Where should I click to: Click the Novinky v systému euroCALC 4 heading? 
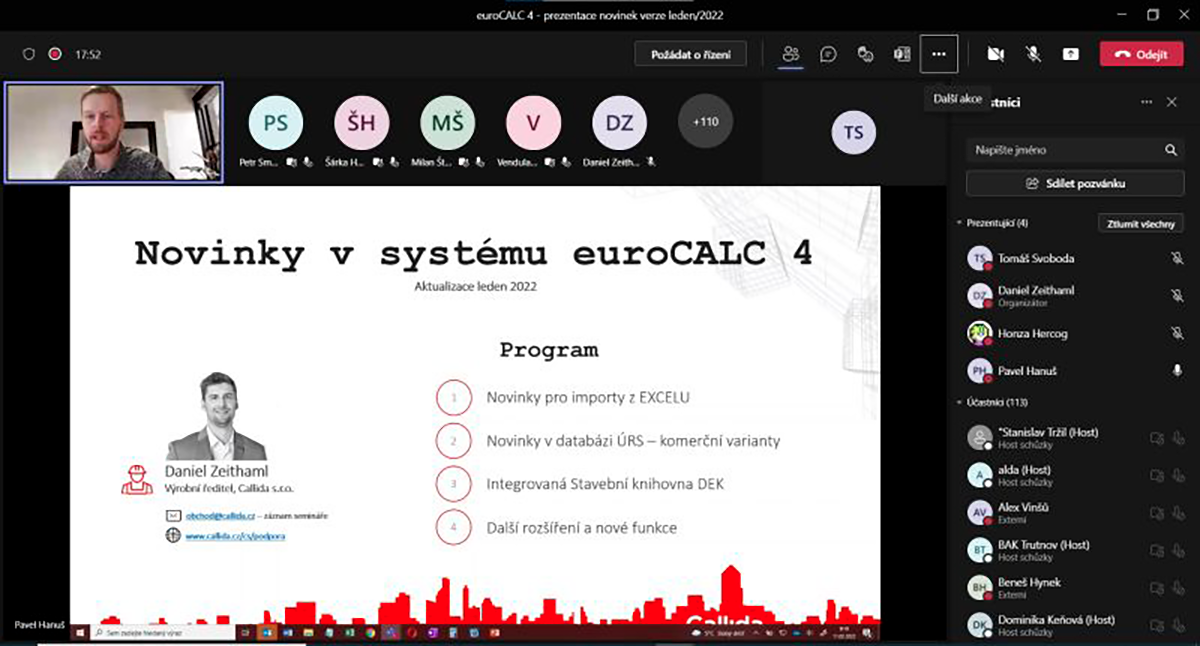click(474, 253)
